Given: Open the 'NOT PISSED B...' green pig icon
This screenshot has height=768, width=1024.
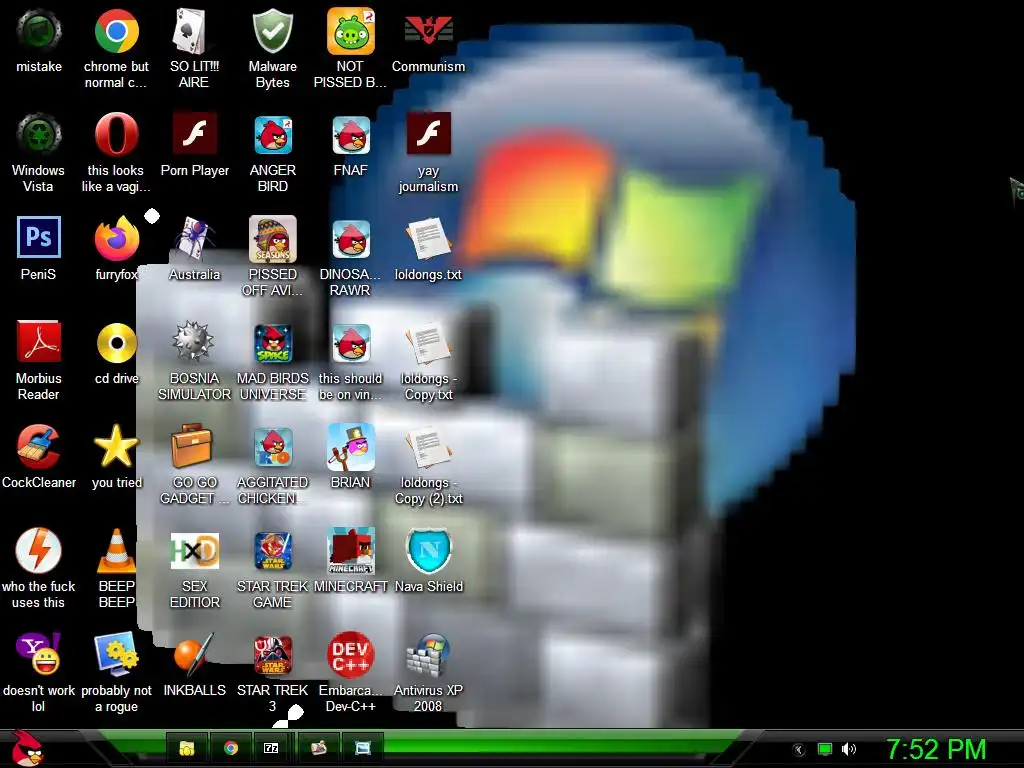Looking at the screenshot, I should 351,31.
